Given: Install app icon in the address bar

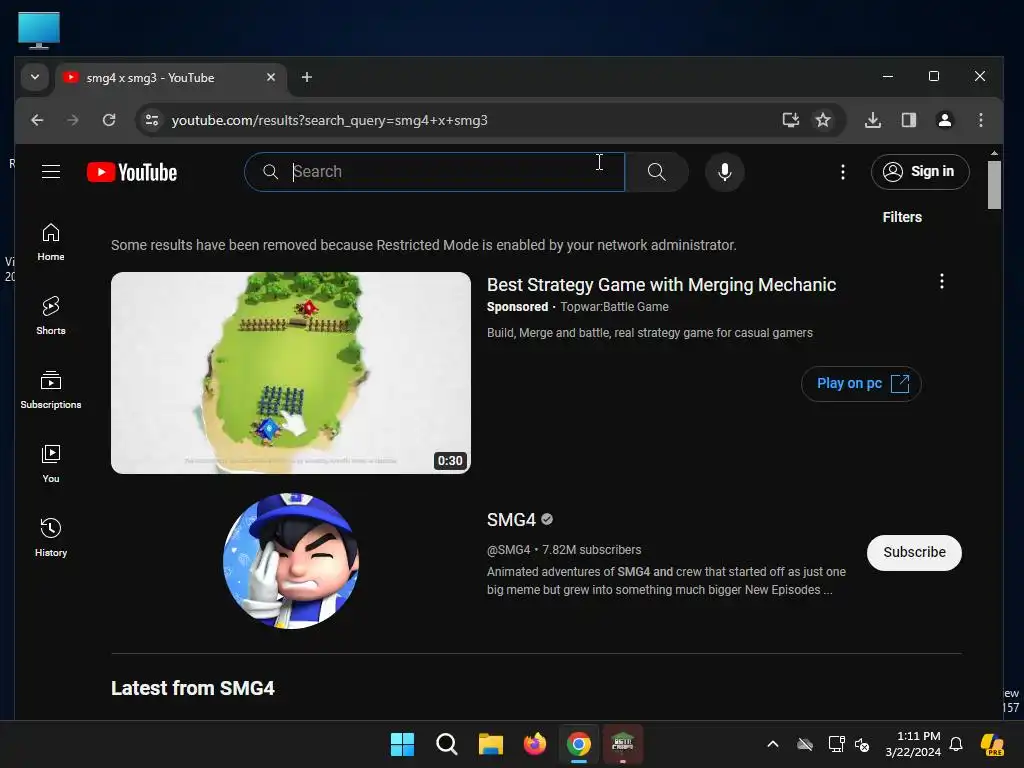Looking at the screenshot, I should pyautogui.click(x=790, y=120).
